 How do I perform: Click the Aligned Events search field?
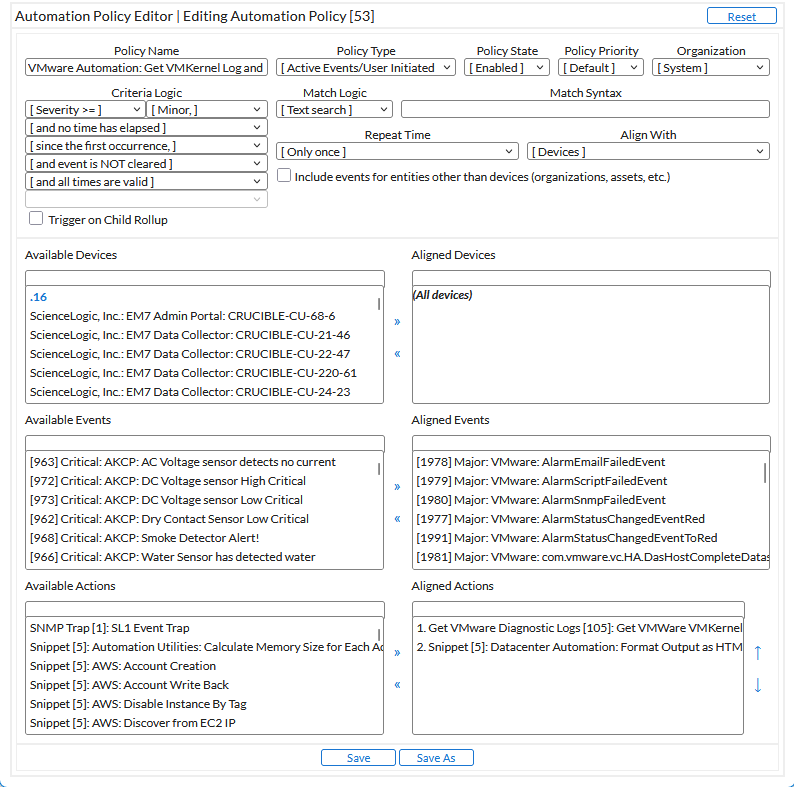pos(591,443)
